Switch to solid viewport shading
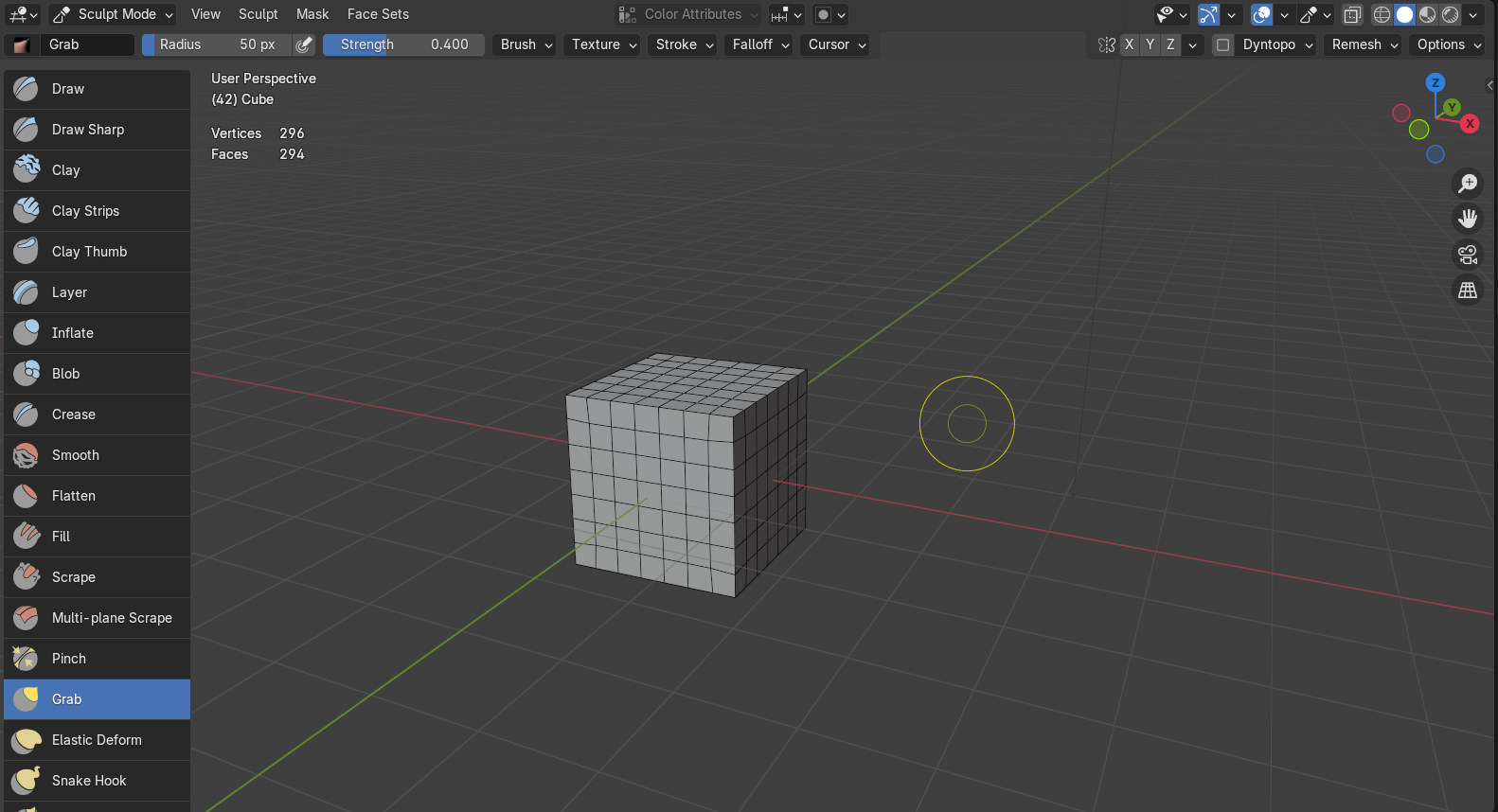Screen dimensions: 1498x812 tap(1404, 14)
